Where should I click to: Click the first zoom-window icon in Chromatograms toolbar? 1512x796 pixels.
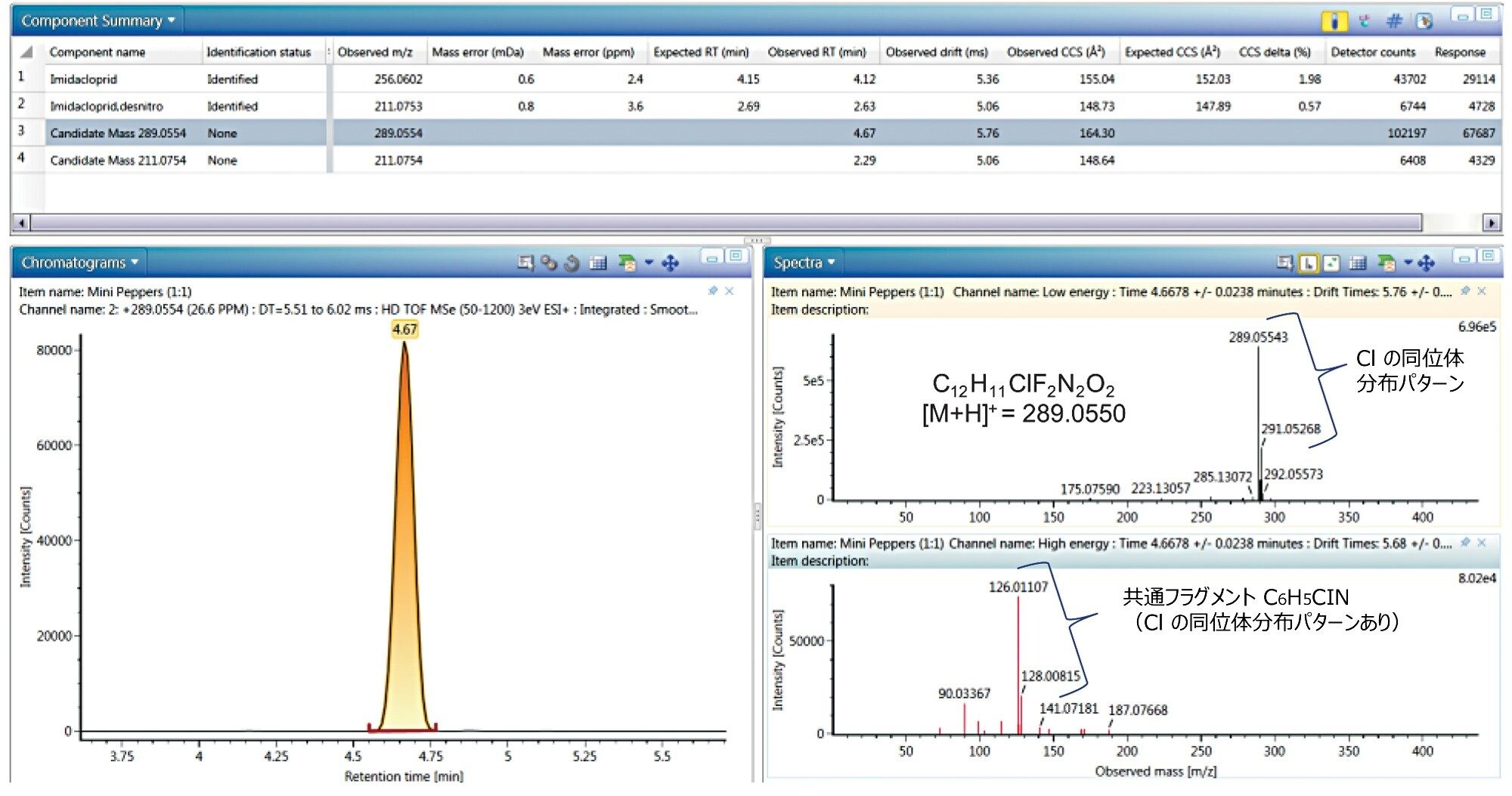point(525,262)
